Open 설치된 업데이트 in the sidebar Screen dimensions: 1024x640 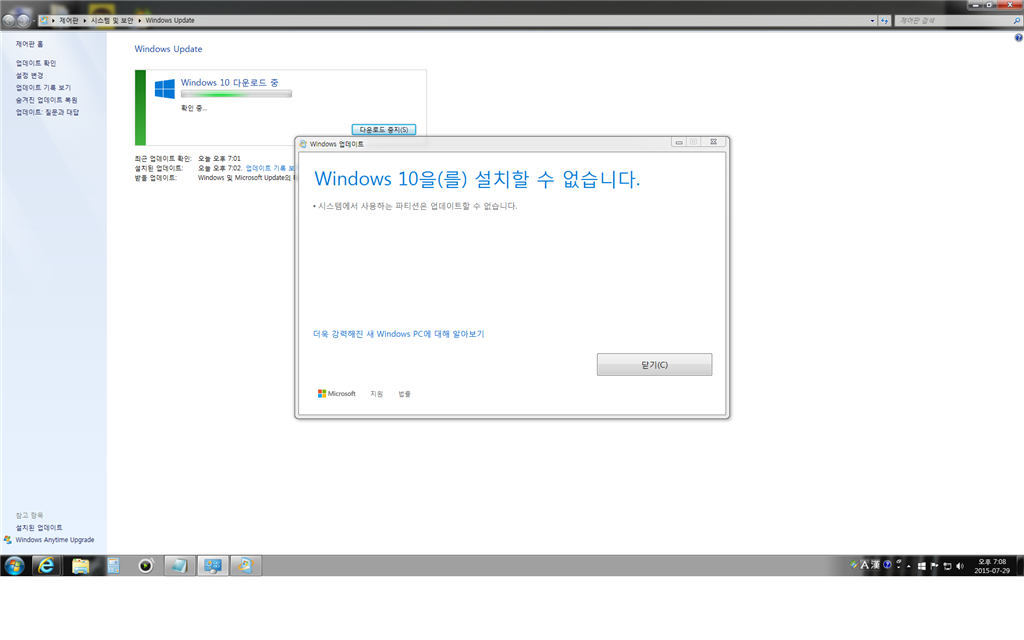pyautogui.click(x=39, y=528)
